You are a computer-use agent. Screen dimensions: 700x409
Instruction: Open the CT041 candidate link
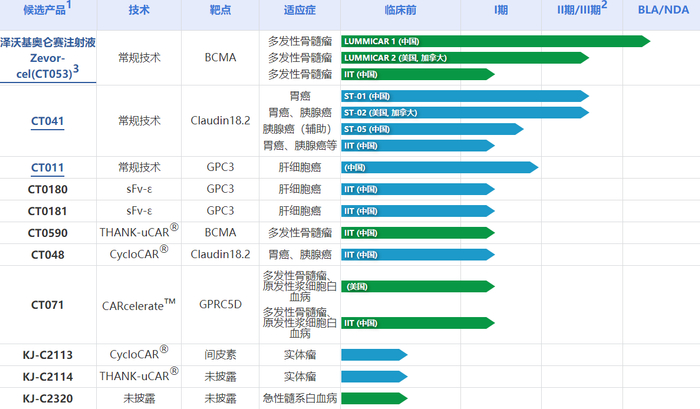(47, 121)
